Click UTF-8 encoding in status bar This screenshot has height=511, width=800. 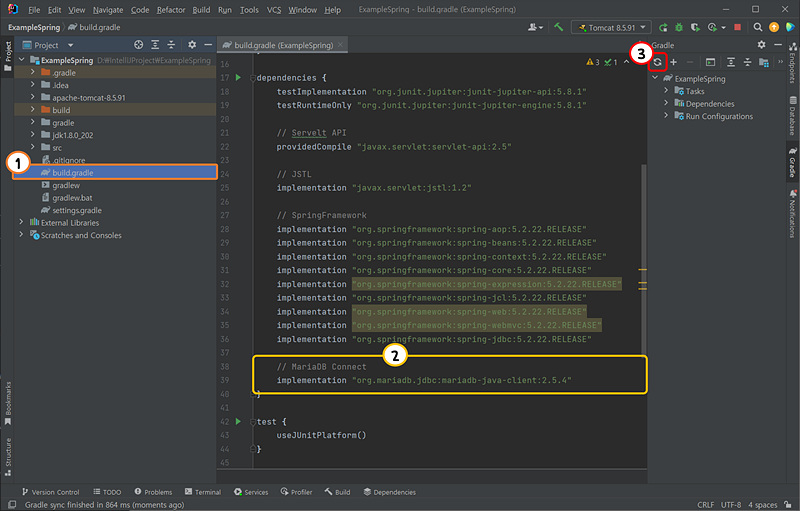[x=731, y=504]
